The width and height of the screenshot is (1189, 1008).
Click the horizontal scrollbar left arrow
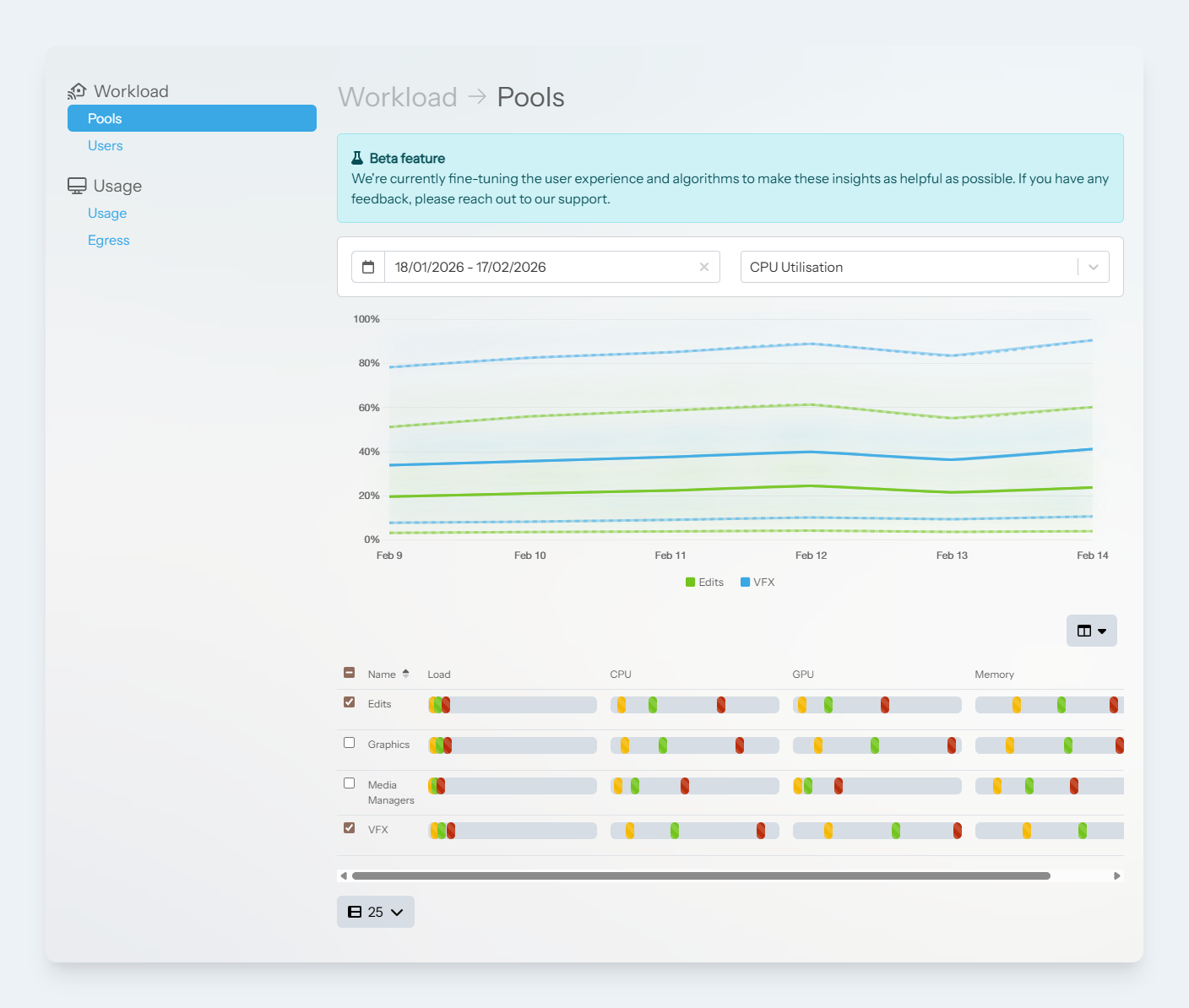[x=344, y=876]
